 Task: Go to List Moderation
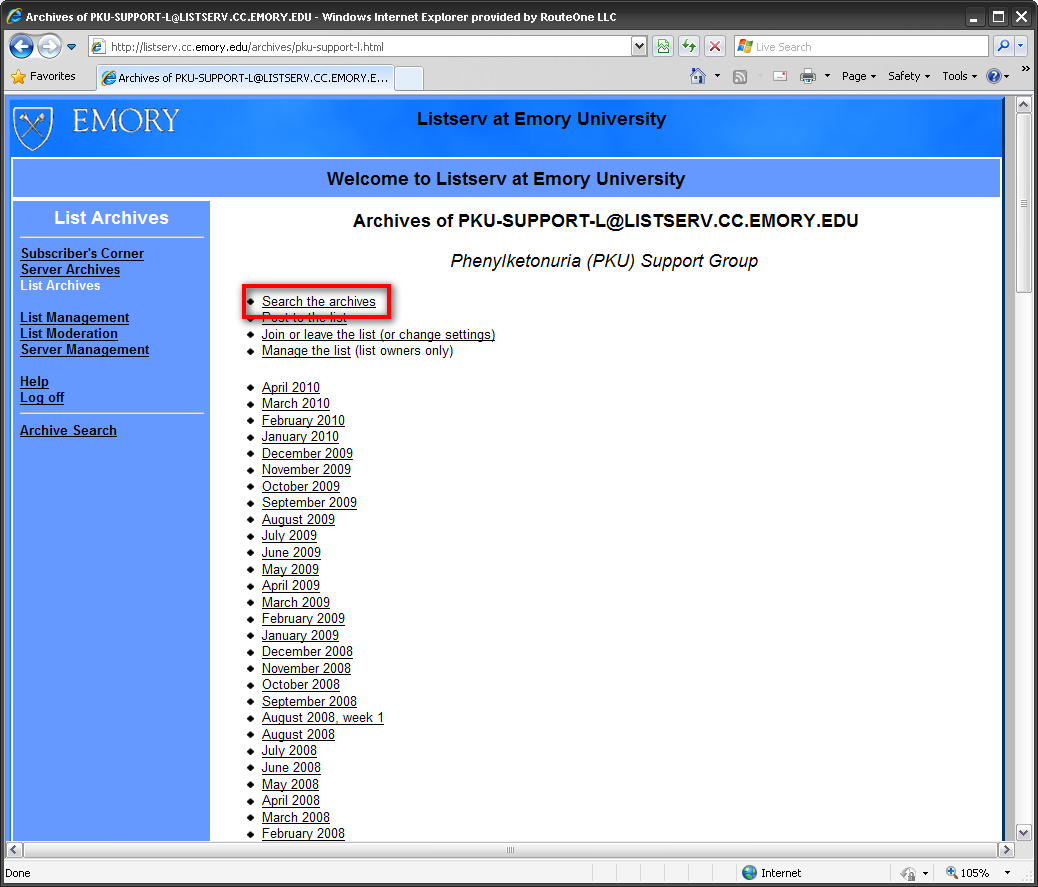point(69,334)
